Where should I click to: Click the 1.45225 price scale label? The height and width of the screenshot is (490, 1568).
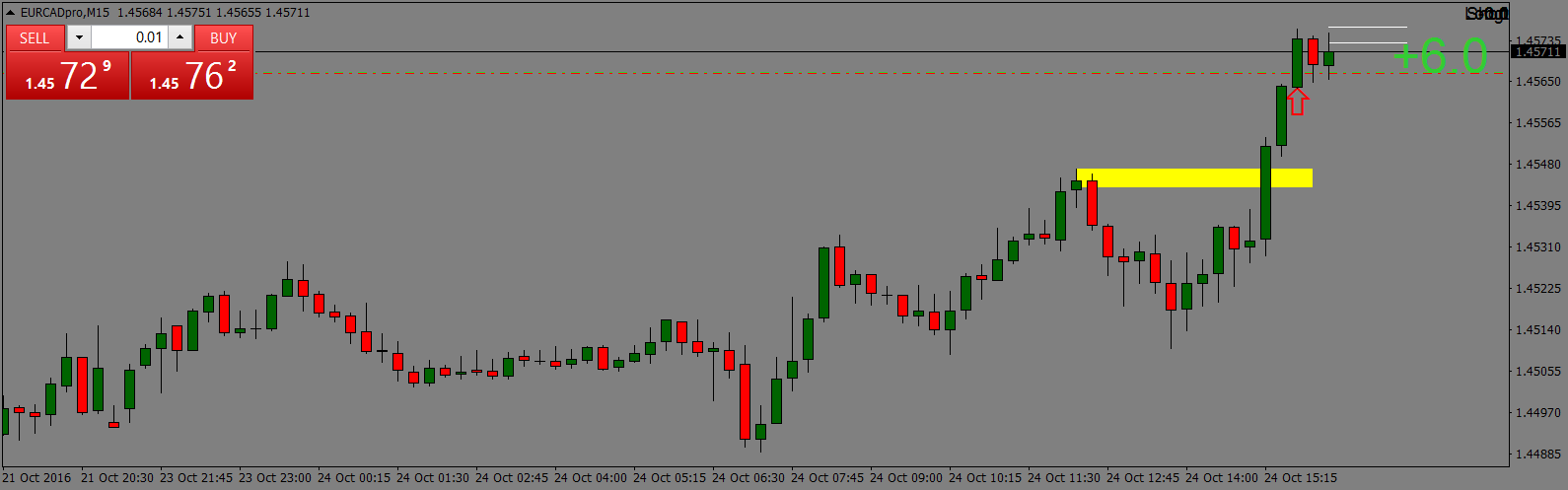click(x=1538, y=289)
